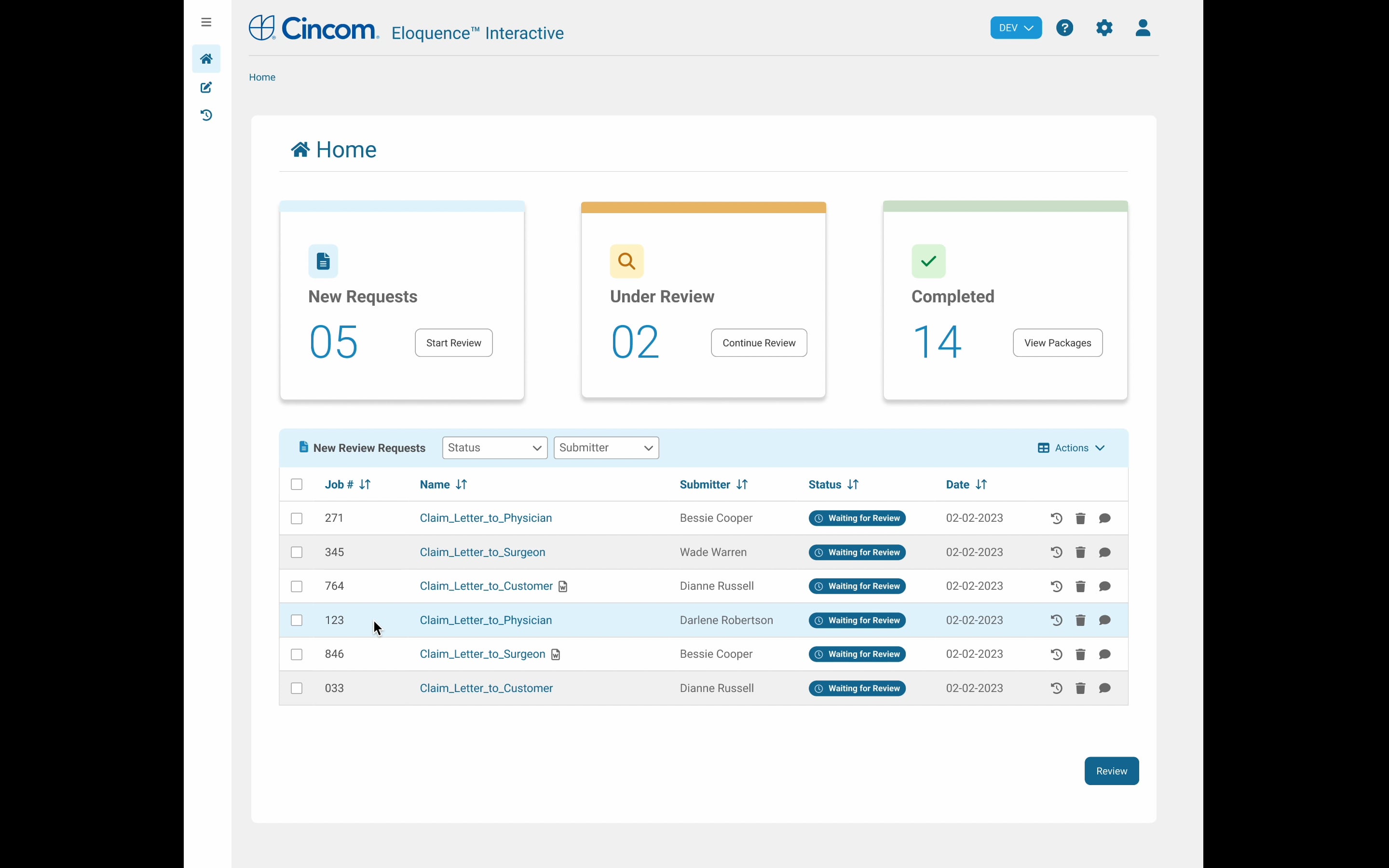
Task: Sort table by Status column header
Action: [834, 485]
